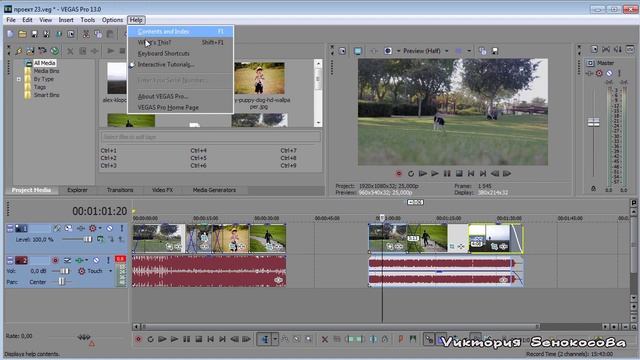Open overlays dropdown in preview toolbar
640x360 pixels.
click(469, 51)
